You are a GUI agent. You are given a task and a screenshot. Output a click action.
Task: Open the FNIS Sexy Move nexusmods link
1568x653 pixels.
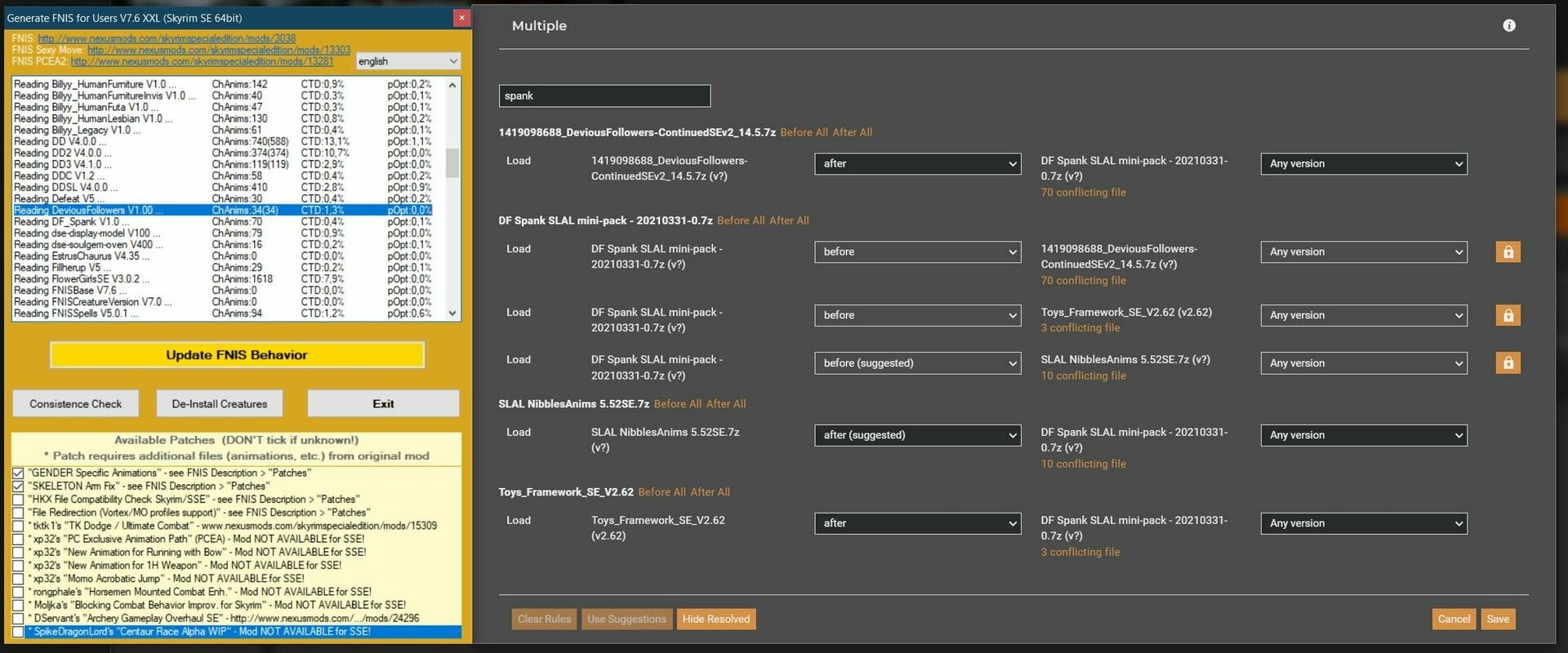click(219, 50)
